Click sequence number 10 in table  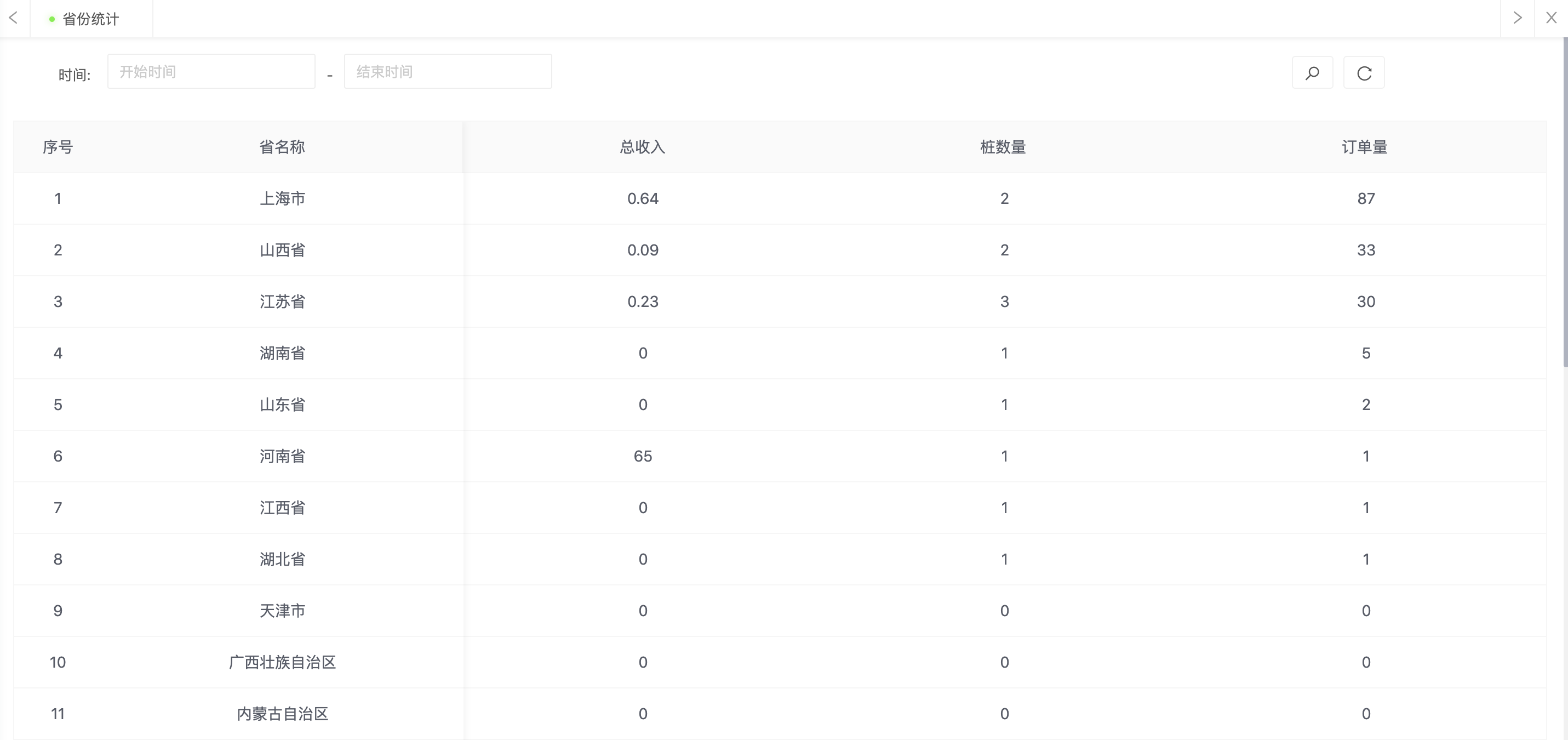click(58, 663)
